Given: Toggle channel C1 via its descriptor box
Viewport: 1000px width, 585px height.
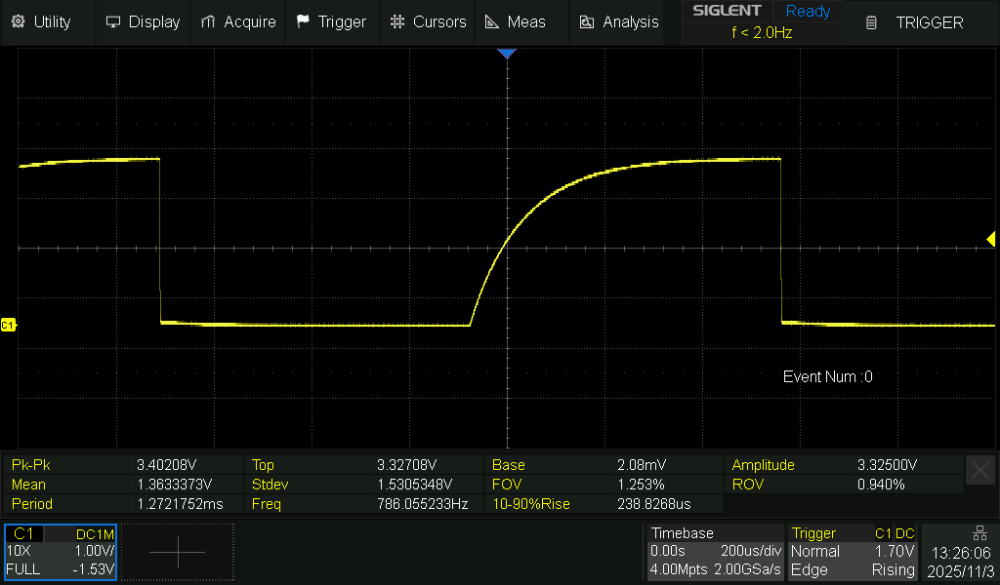Looking at the screenshot, I should point(24,534).
